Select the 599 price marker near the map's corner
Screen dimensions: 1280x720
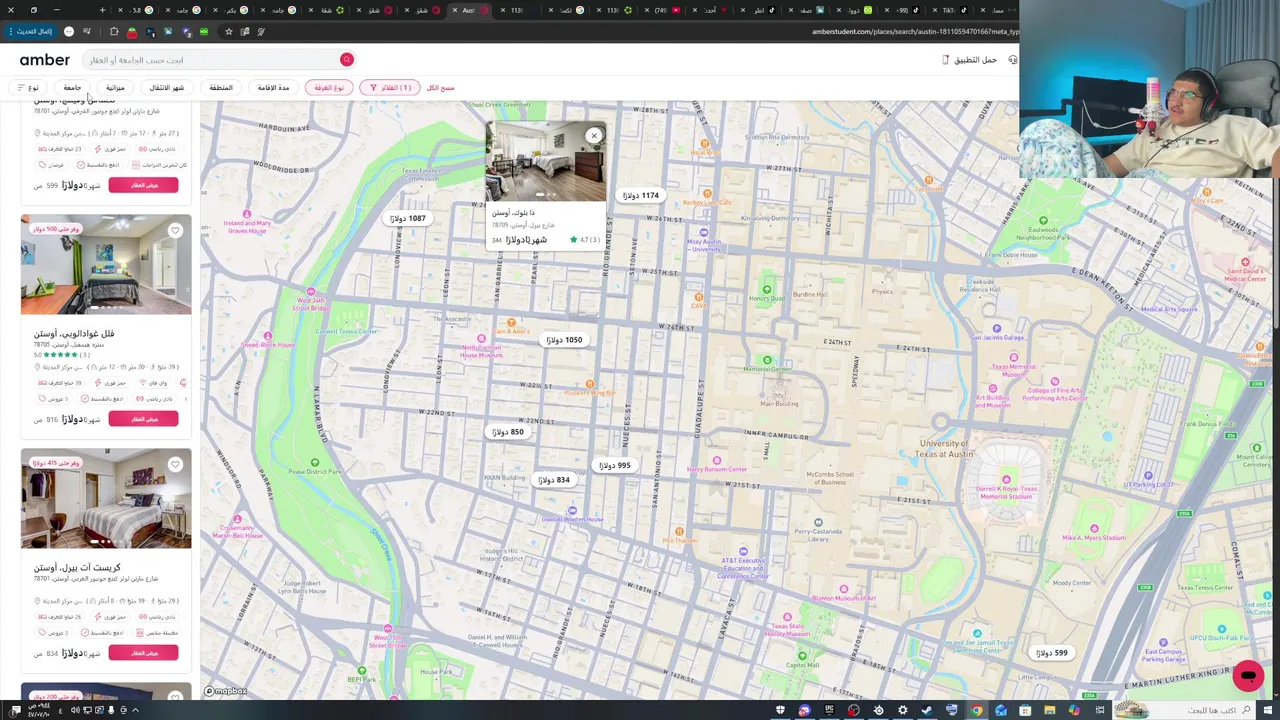click(x=1052, y=653)
